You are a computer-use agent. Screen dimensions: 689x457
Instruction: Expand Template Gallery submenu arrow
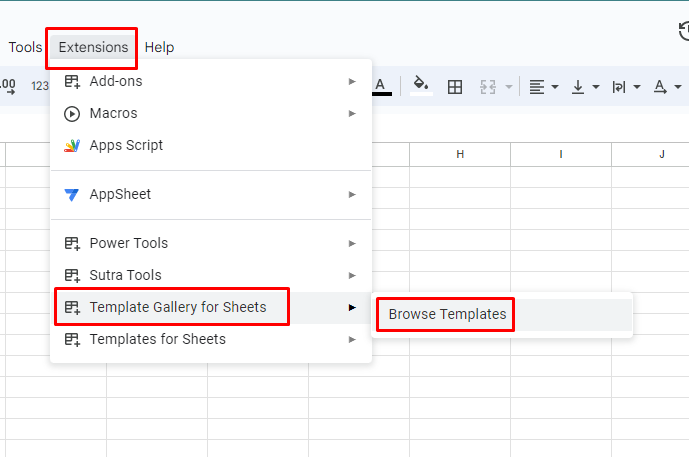pos(352,307)
